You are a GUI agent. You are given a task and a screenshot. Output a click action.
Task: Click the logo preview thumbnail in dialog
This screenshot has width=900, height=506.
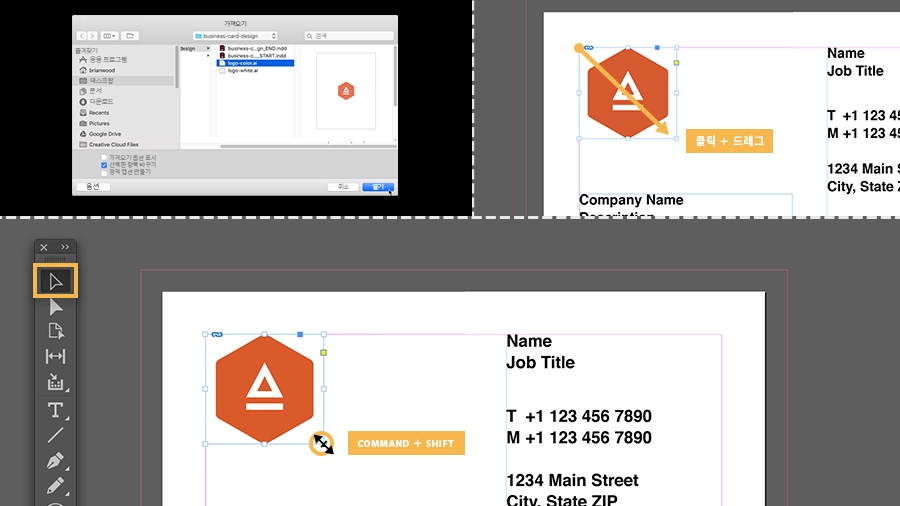(x=346, y=91)
